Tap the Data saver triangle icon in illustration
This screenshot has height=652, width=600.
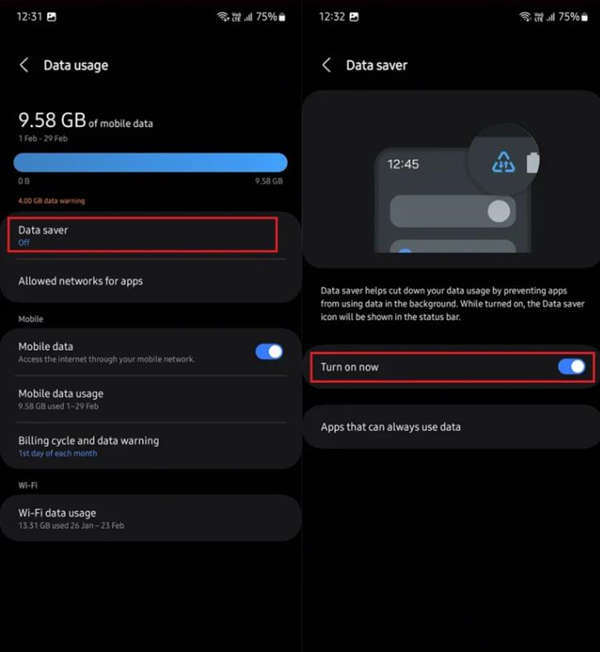coord(503,162)
